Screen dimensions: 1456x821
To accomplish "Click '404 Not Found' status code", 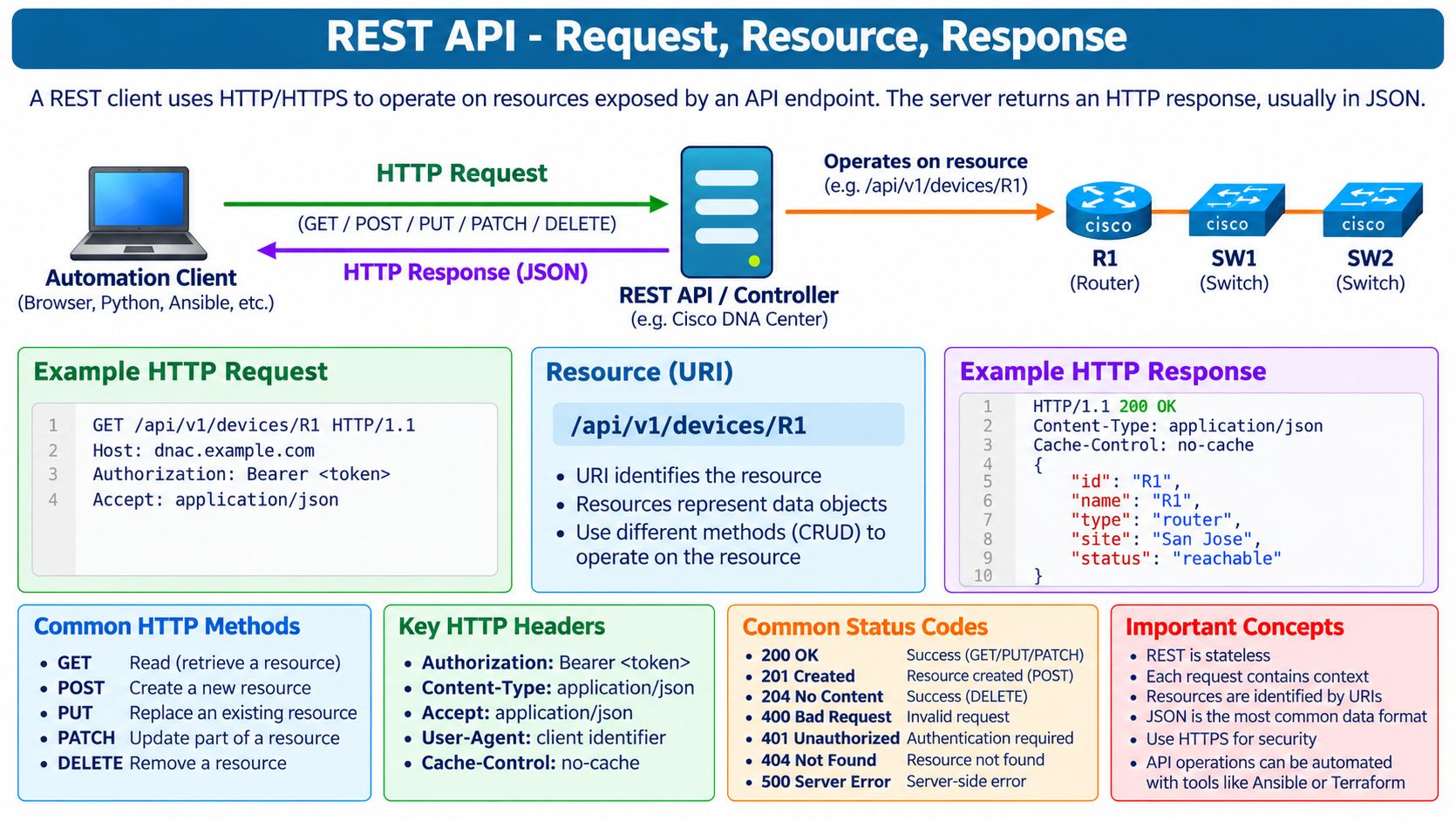I will 818,761.
